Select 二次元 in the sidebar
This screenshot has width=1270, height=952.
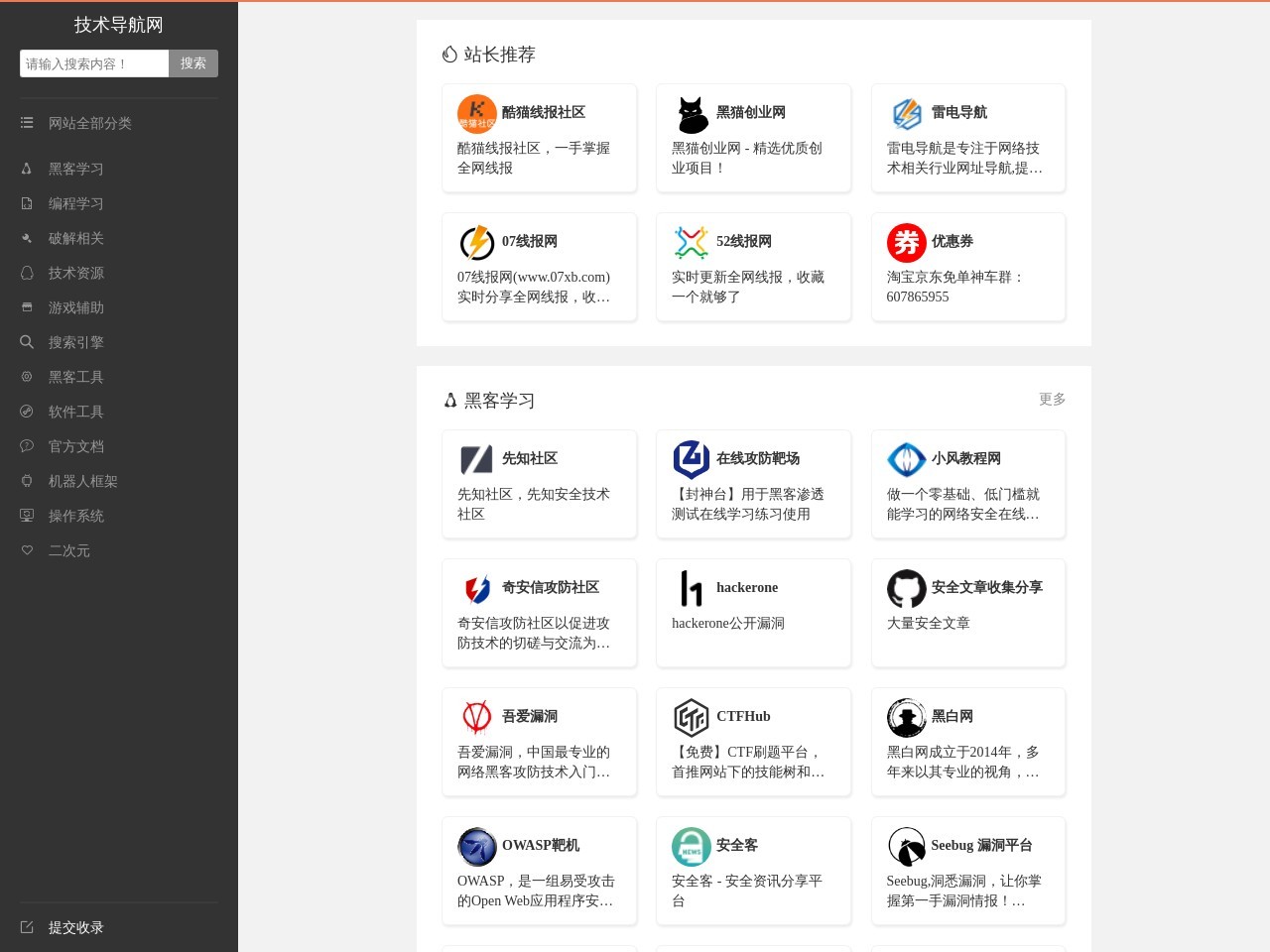point(68,550)
